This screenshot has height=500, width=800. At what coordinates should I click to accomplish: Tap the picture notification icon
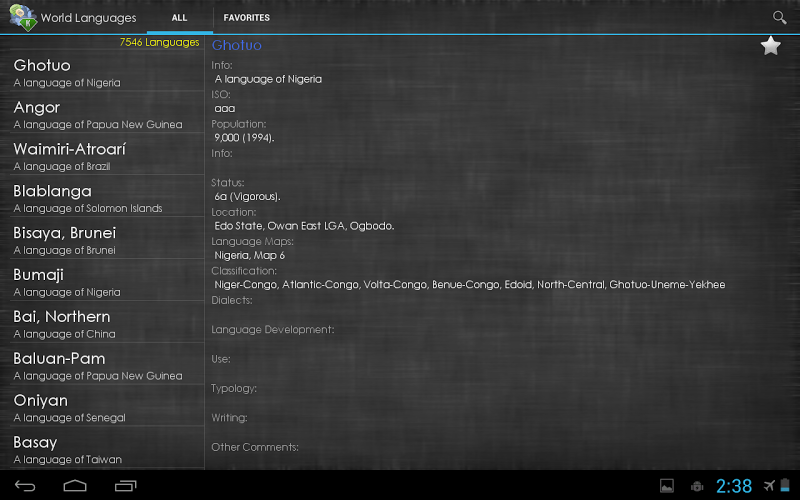(667, 486)
